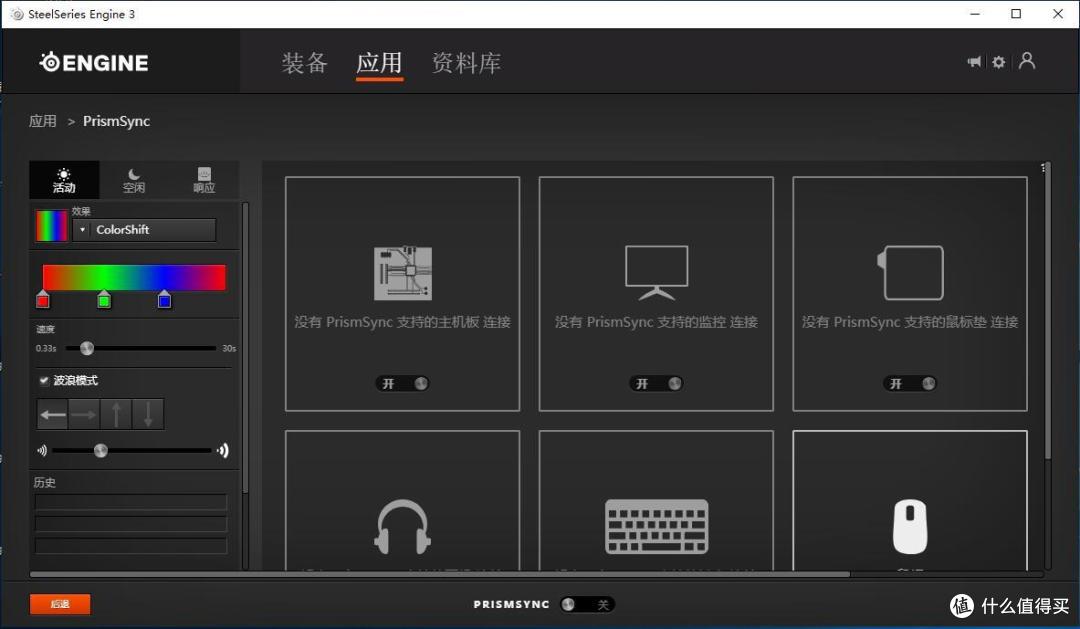Viewport: 1080px width, 629px height.
Task: Set wave direction to left arrow
Action: (x=53, y=414)
